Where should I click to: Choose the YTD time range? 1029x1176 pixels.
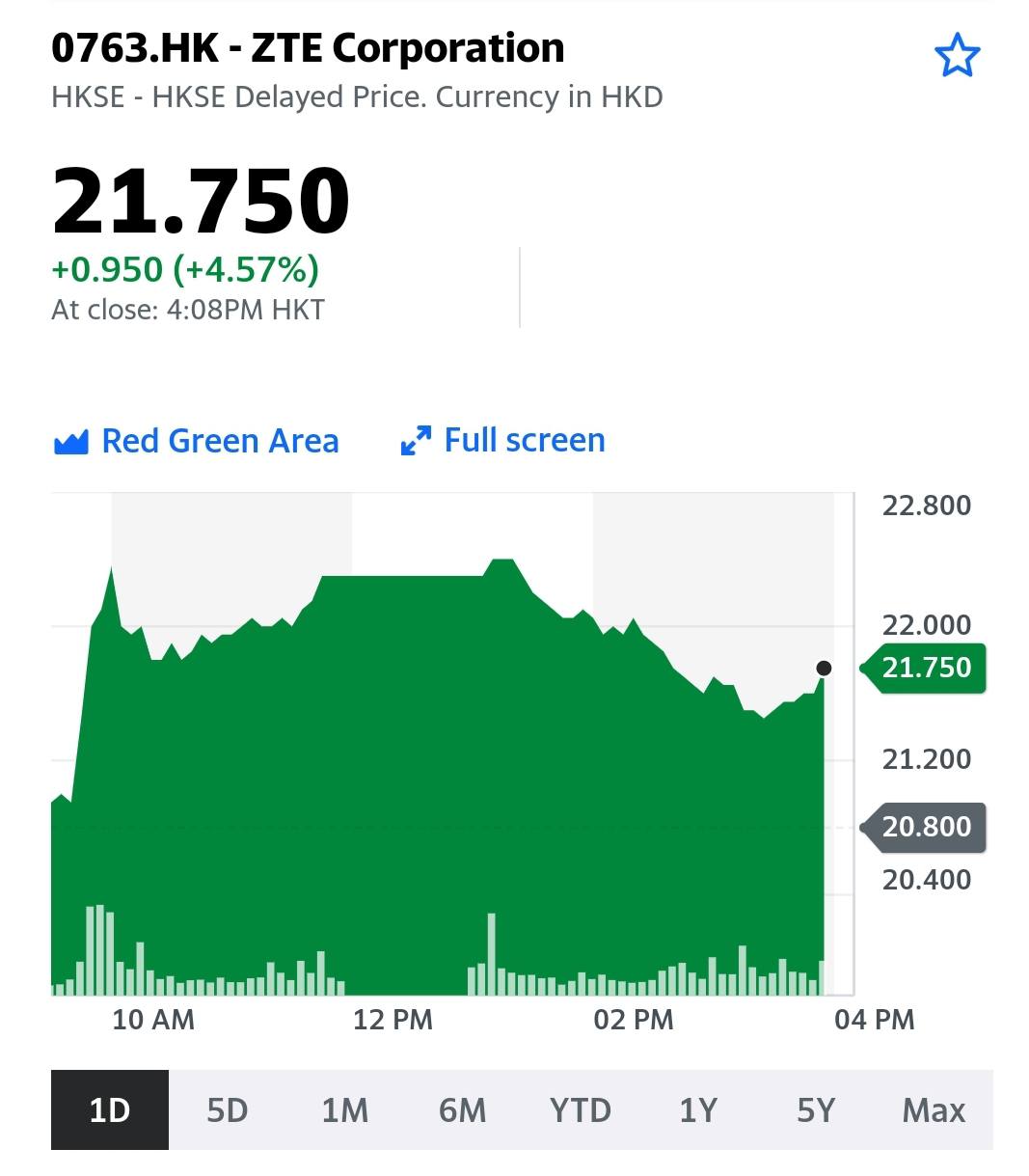[x=581, y=1109]
